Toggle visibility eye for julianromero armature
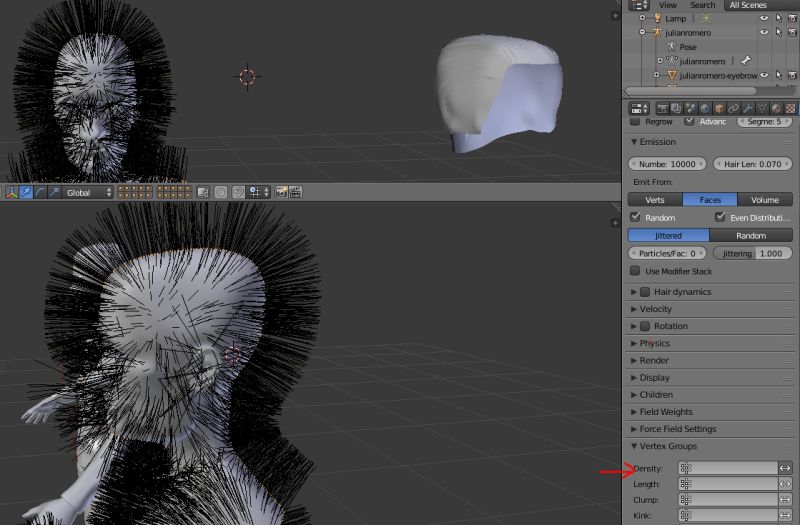The height and width of the screenshot is (525, 800). pos(764,32)
